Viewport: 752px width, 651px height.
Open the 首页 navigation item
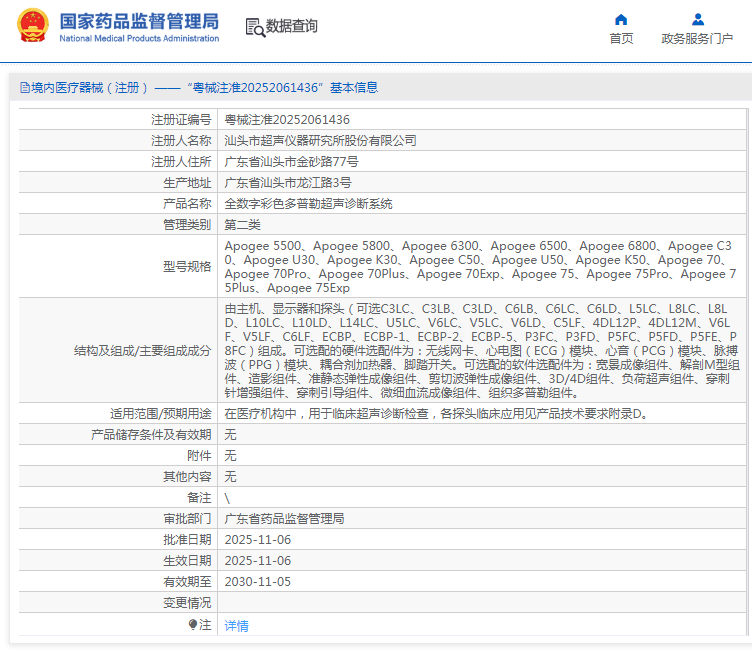(x=621, y=38)
